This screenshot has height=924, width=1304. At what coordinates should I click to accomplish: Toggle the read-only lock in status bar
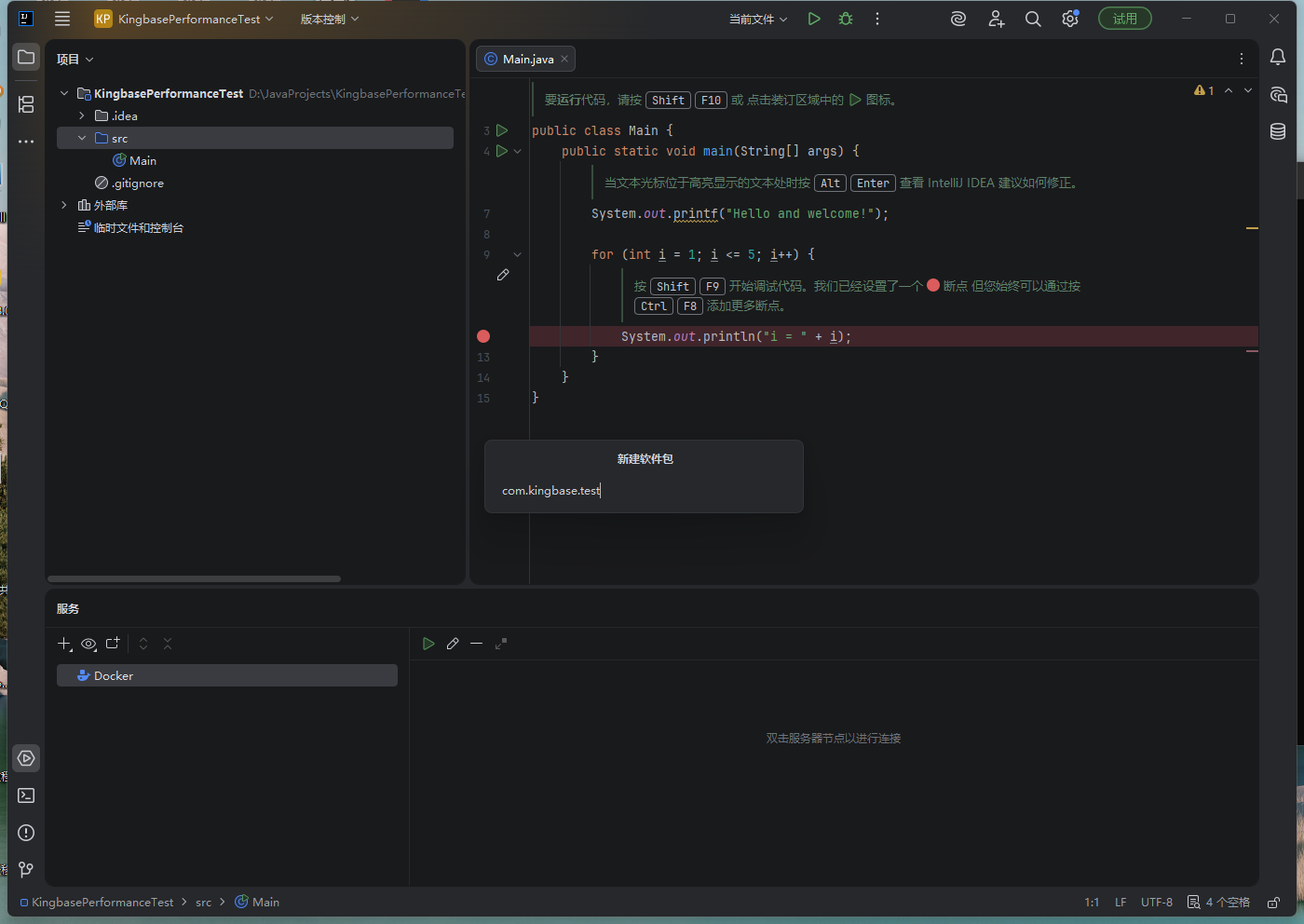click(1273, 902)
